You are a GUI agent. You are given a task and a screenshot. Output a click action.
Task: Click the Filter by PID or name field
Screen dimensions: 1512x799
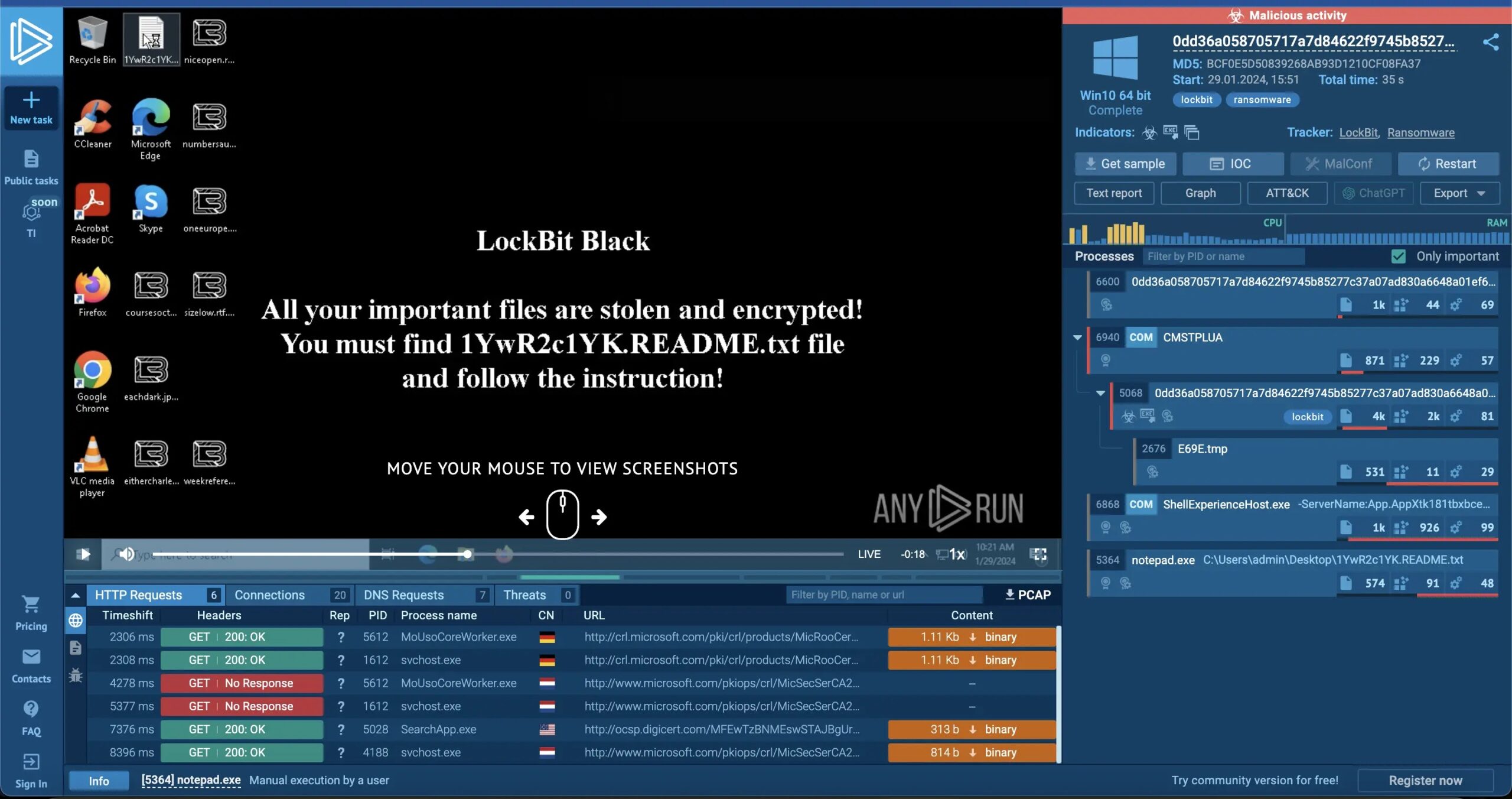(x=1223, y=256)
